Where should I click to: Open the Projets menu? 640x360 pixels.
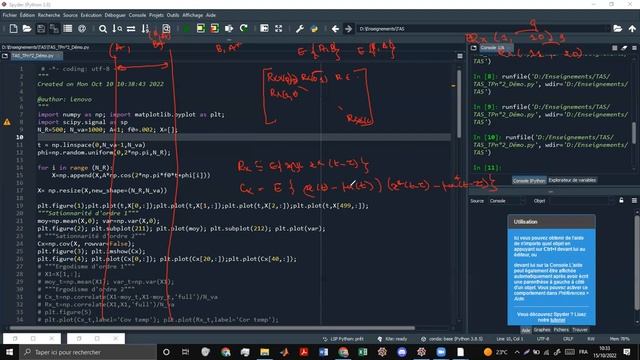156,15
